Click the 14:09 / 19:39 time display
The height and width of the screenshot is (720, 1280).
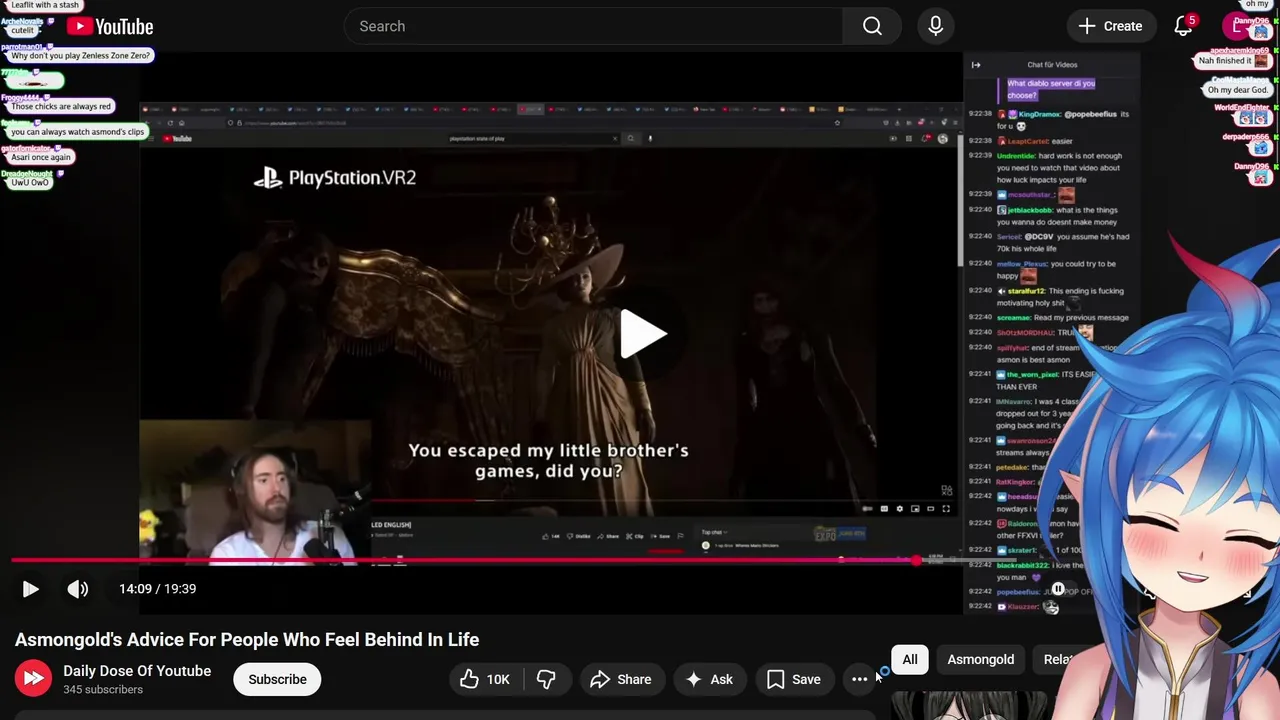[x=157, y=589]
